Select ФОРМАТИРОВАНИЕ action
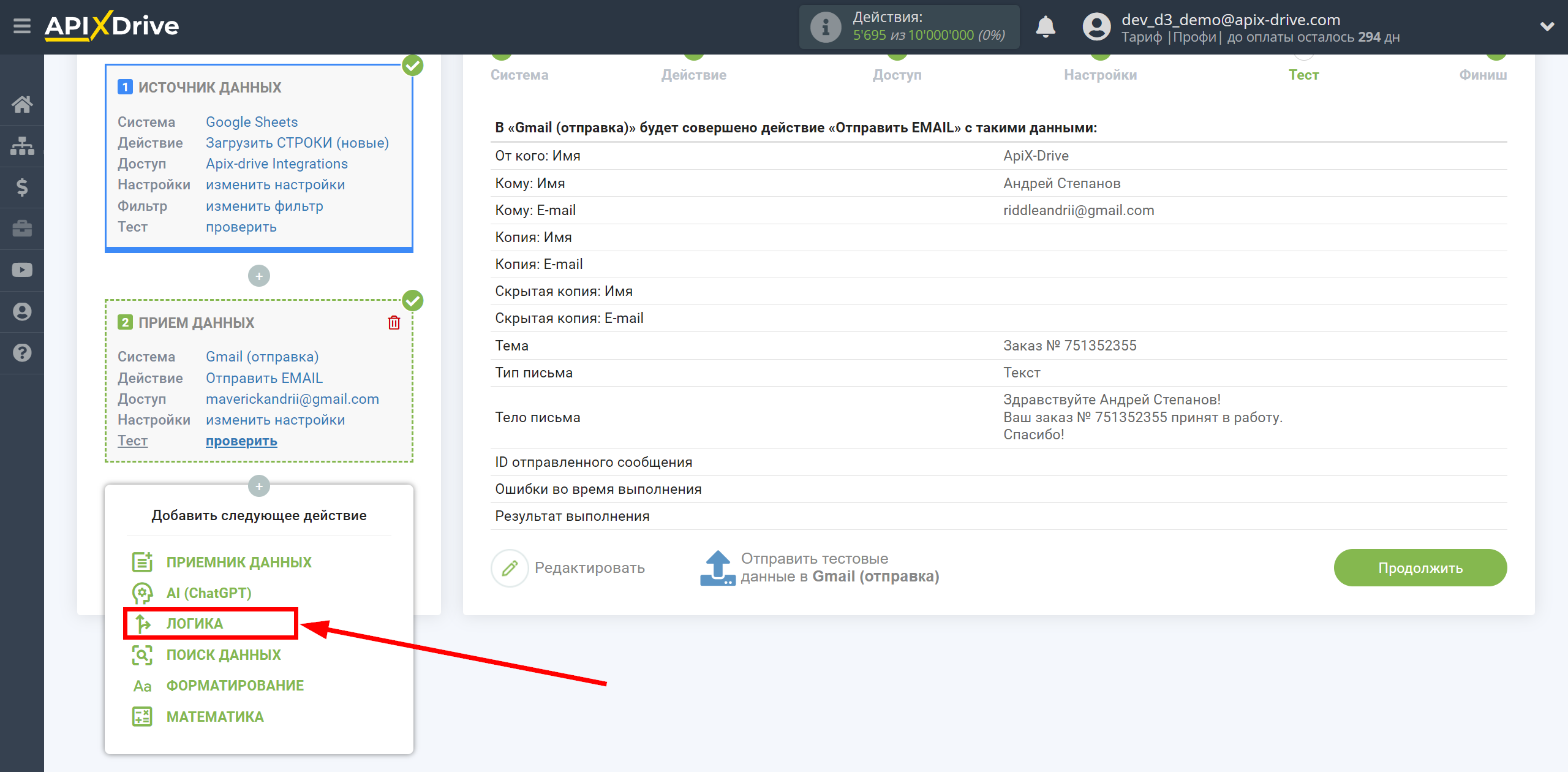Viewport: 1568px width, 772px height. point(235,686)
